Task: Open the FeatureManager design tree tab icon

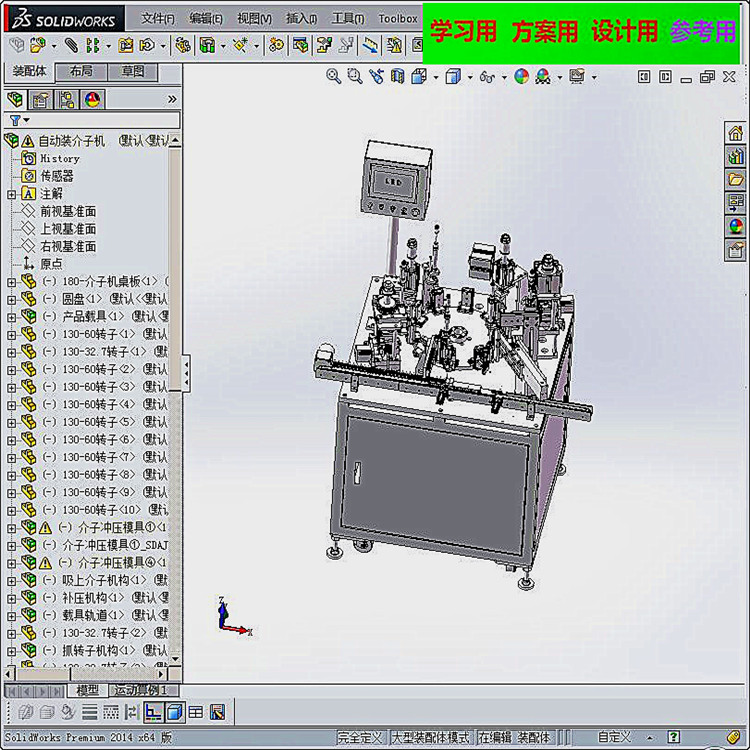Action: click(x=15, y=99)
